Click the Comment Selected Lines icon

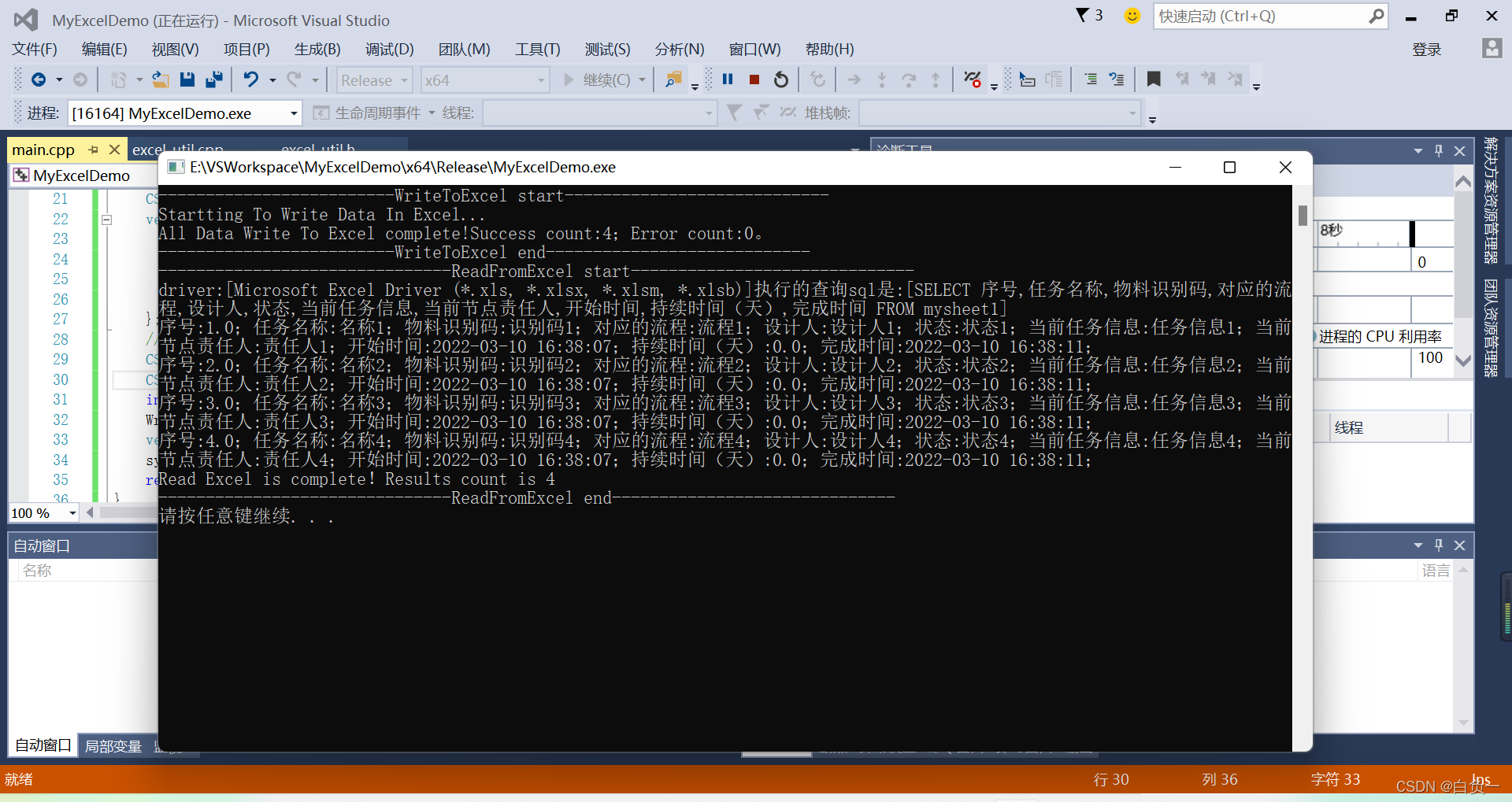[1117, 79]
